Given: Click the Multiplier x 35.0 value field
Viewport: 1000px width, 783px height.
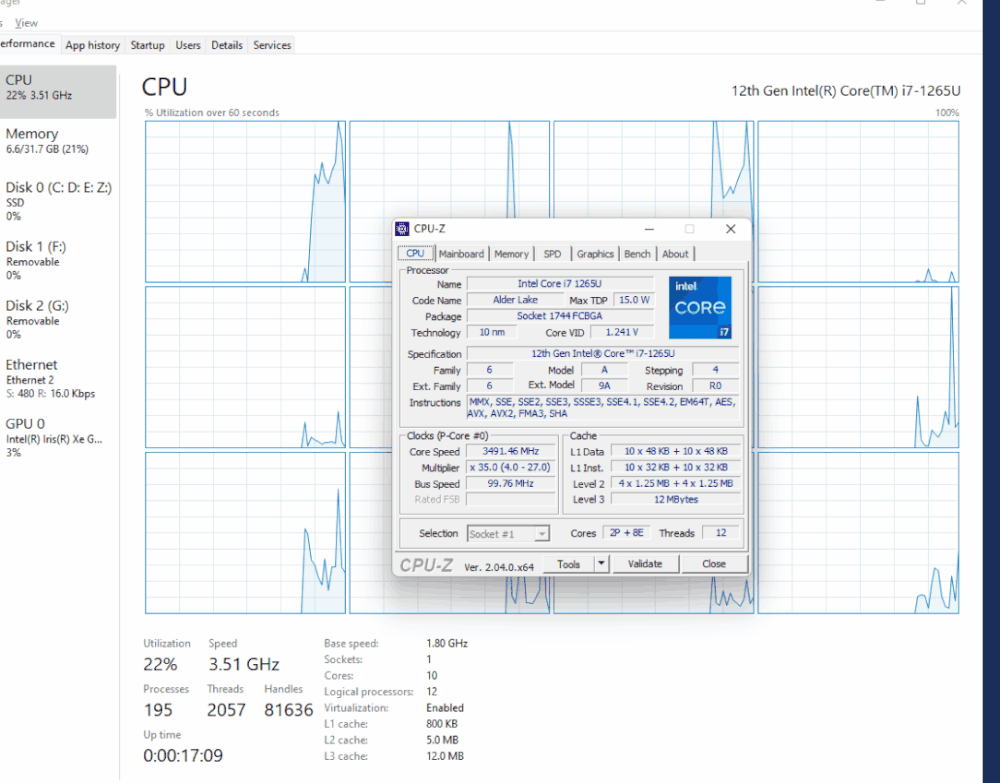Looking at the screenshot, I should pyautogui.click(x=511, y=467).
